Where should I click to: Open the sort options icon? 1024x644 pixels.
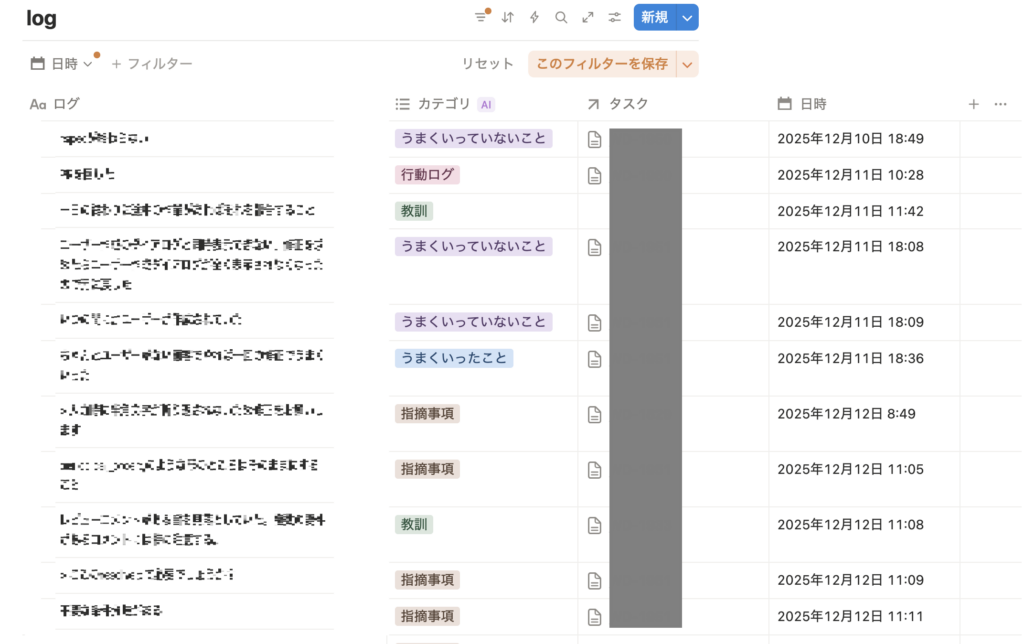click(x=508, y=17)
